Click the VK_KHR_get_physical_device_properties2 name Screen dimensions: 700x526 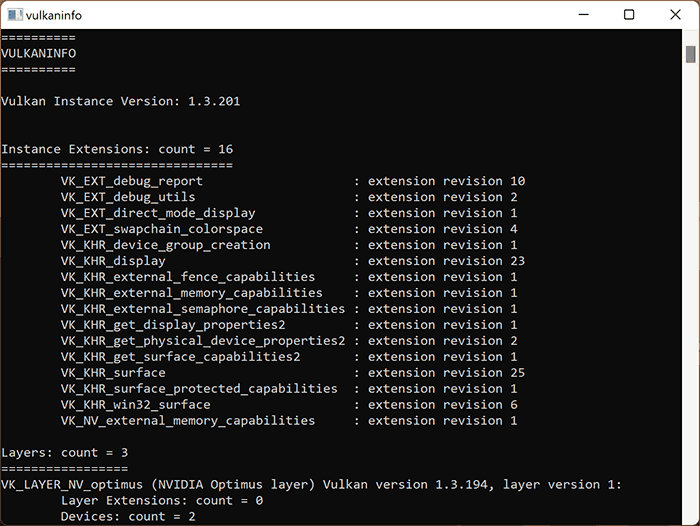tap(203, 341)
